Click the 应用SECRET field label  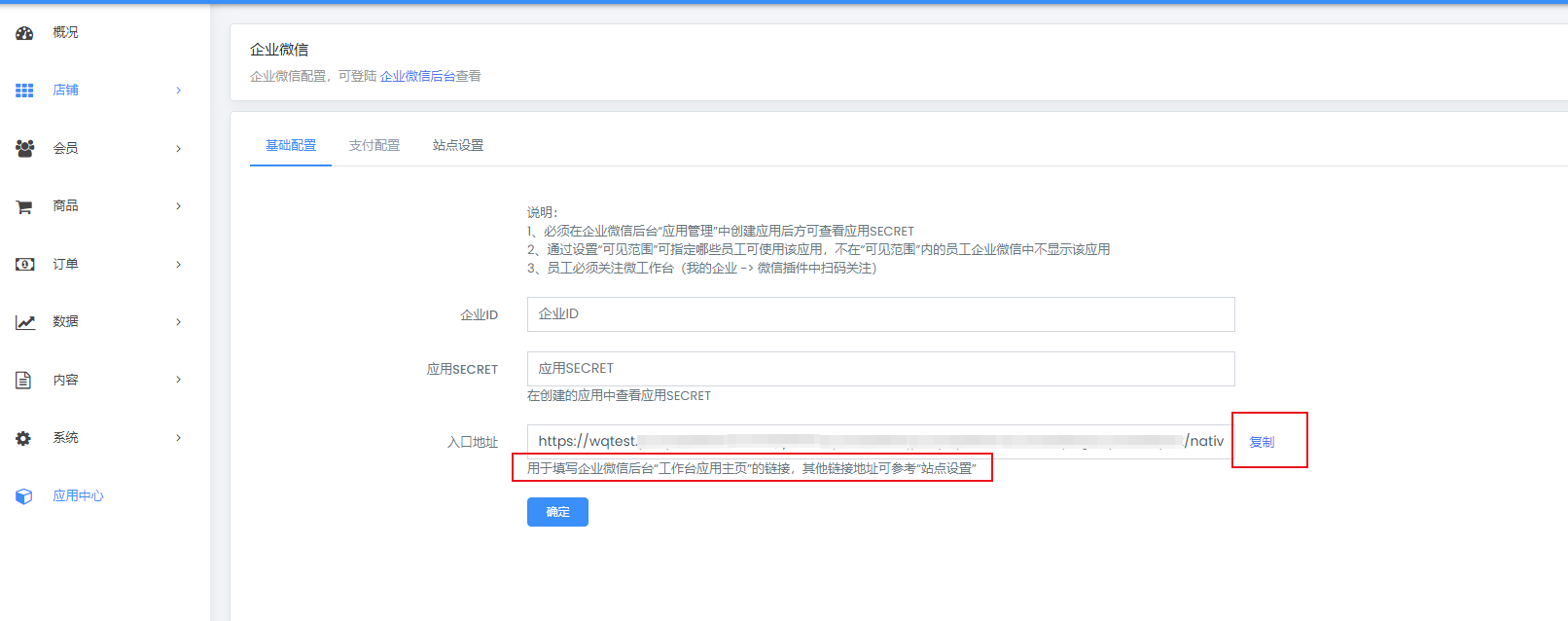coord(462,370)
